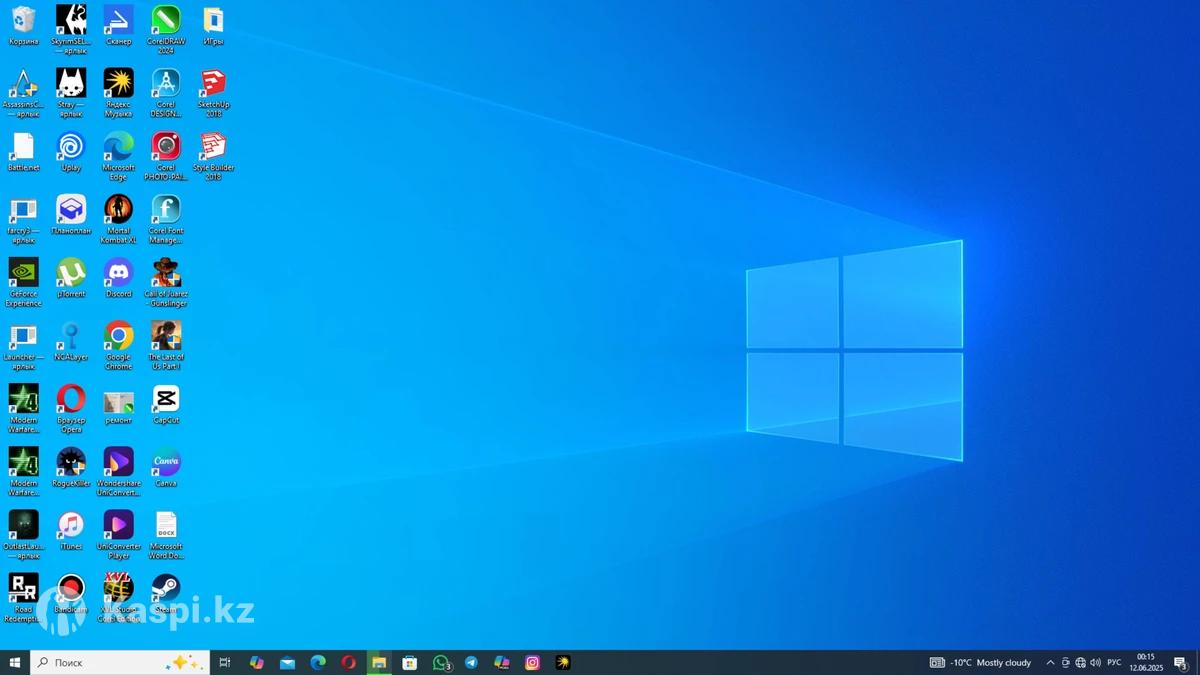Select the Корзина recycle bin icon

23,27
